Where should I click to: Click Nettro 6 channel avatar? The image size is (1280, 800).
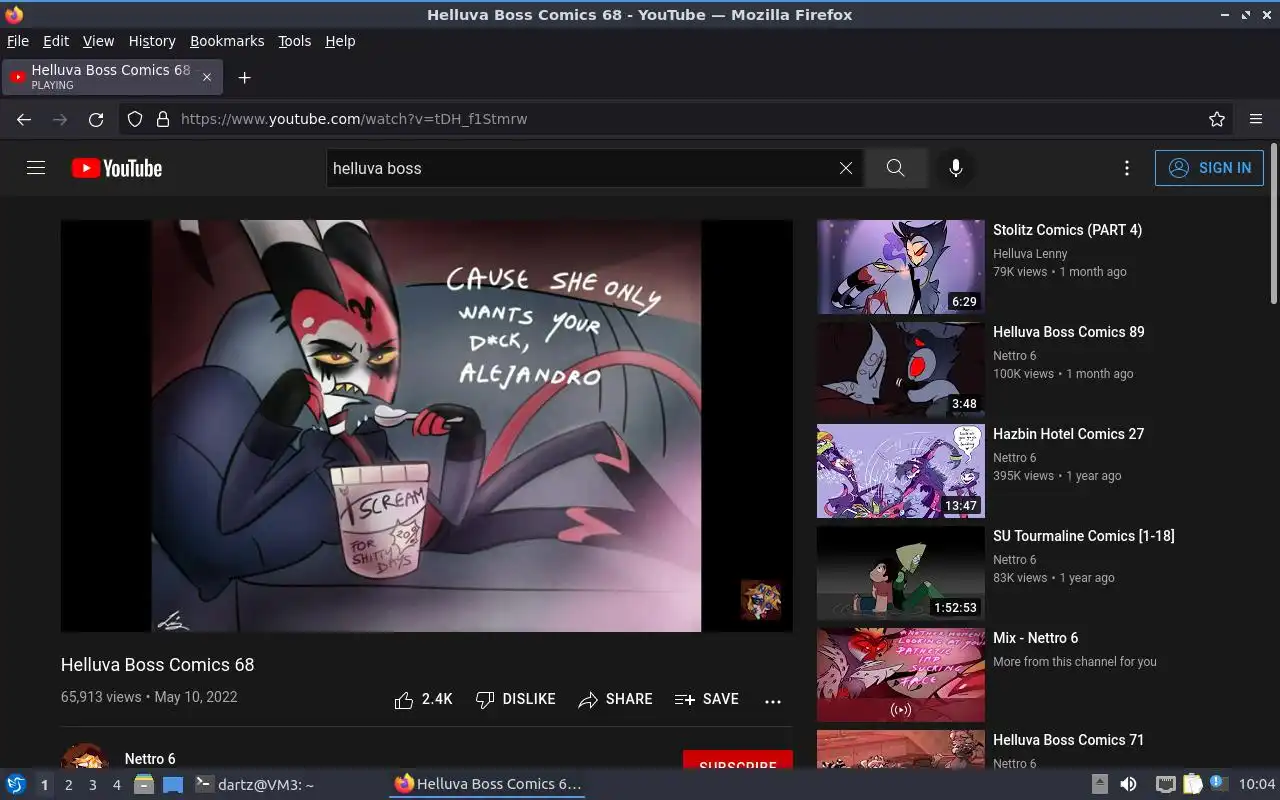85,757
